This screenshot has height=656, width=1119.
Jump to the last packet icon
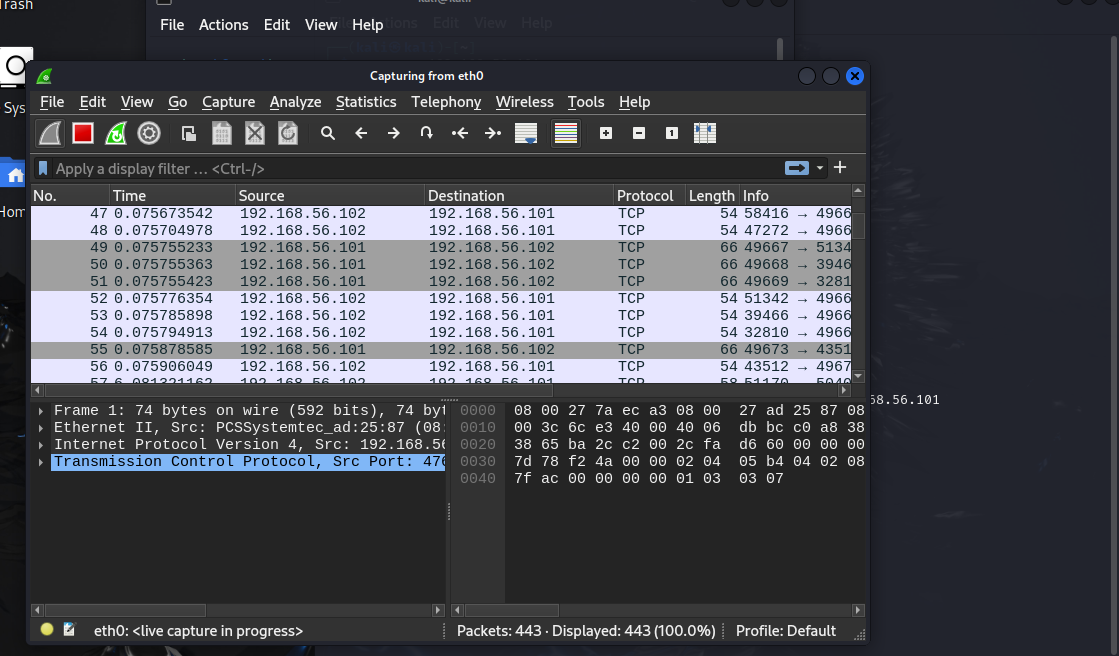click(492, 133)
